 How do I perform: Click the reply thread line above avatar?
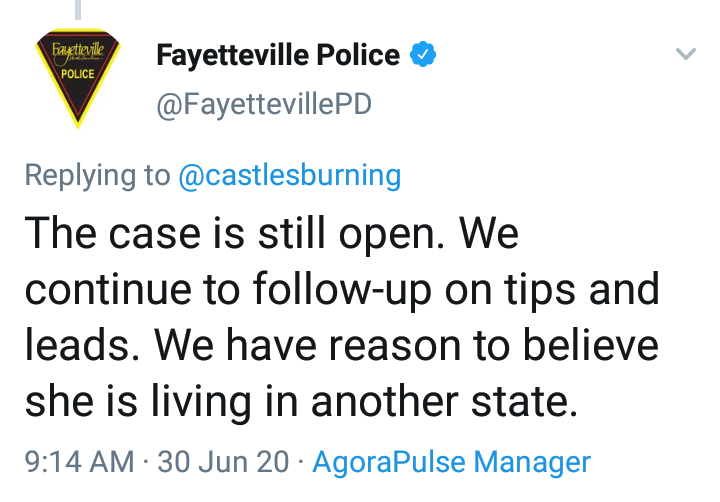(x=79, y=9)
